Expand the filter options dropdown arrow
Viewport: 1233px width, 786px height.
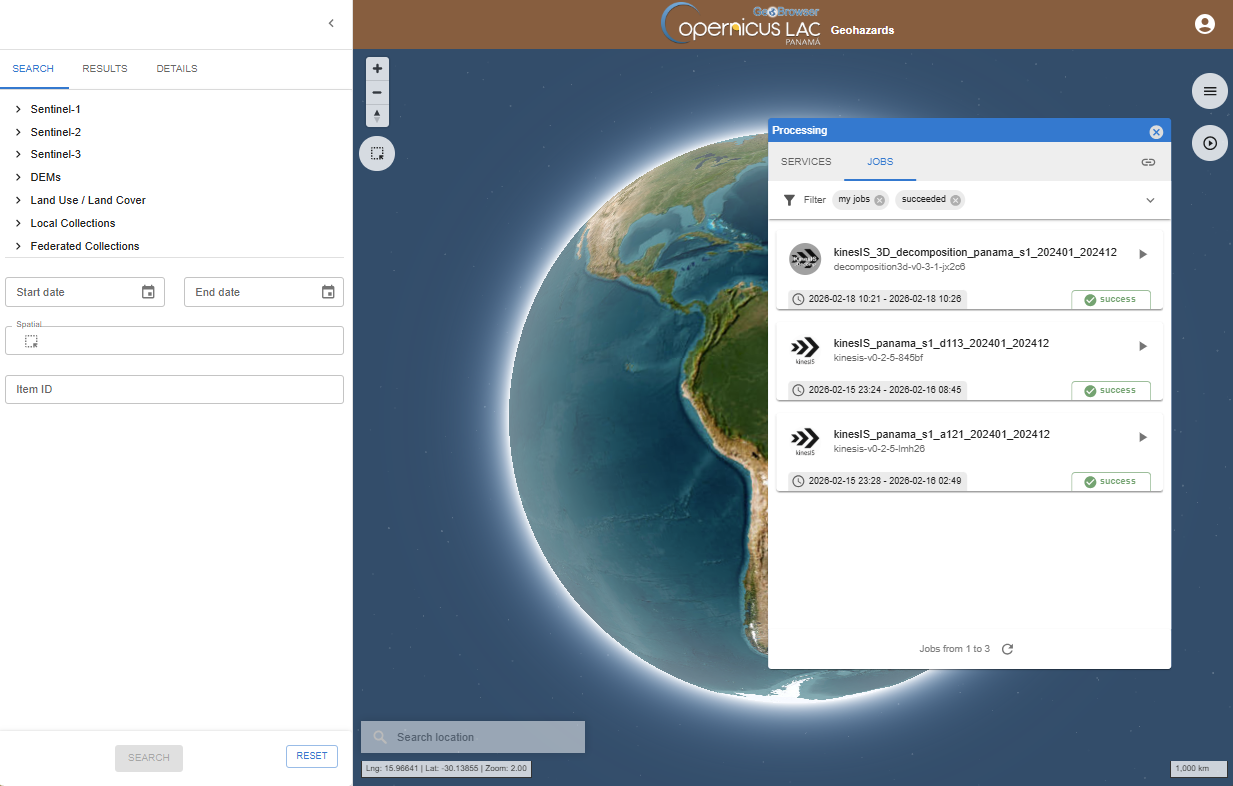tap(1150, 200)
